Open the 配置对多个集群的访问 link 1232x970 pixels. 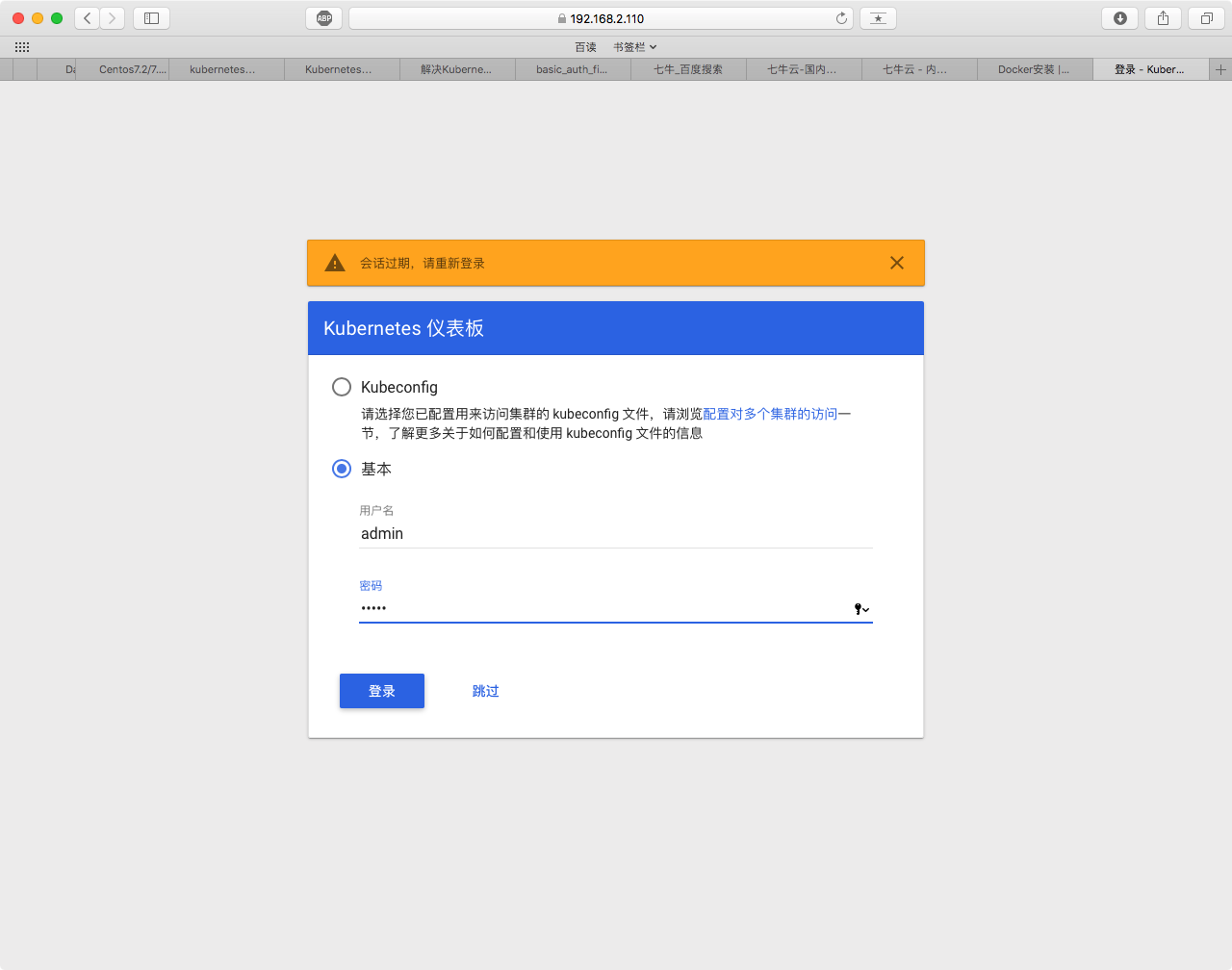770,414
